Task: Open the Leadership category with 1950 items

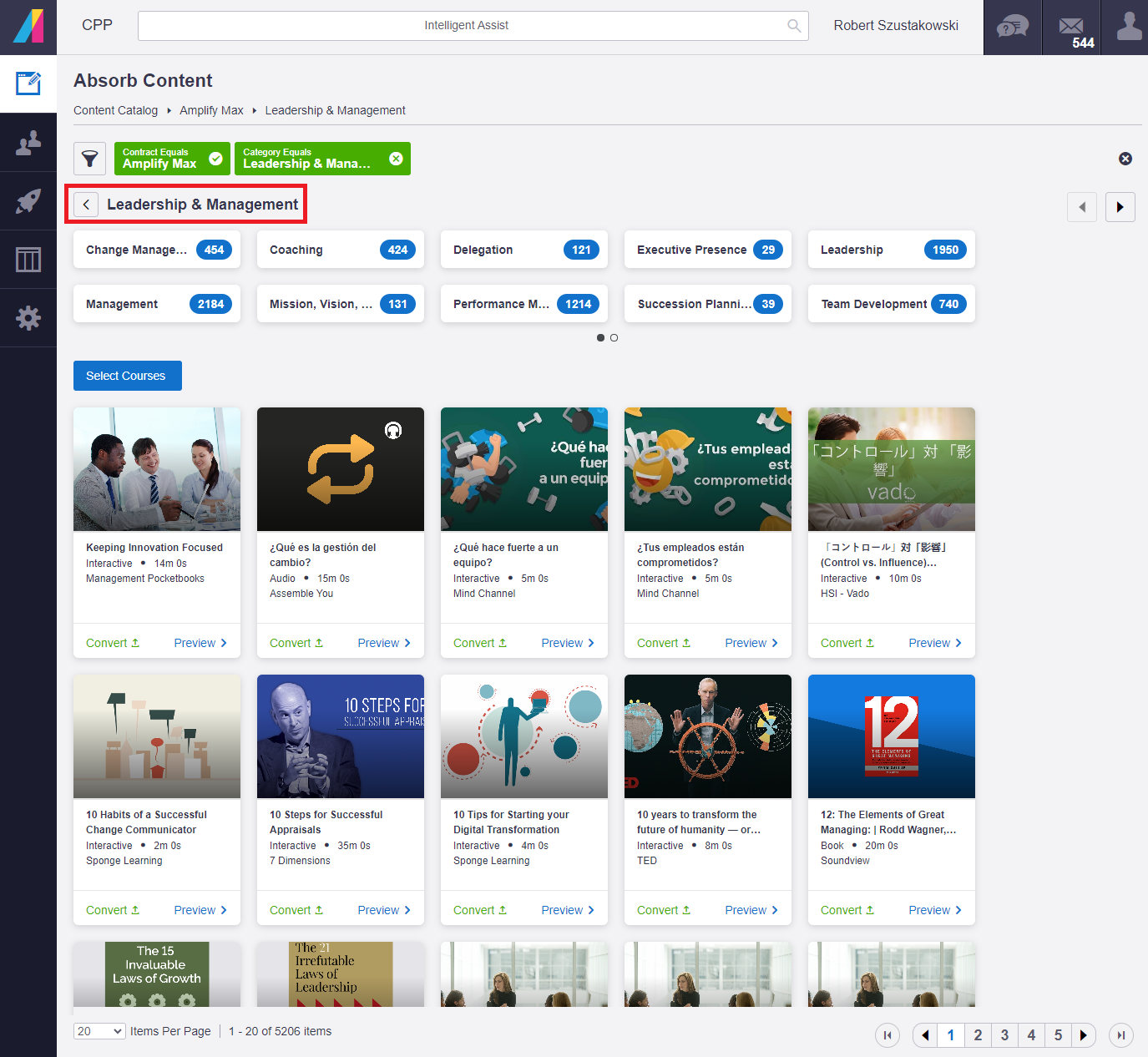Action: [892, 250]
